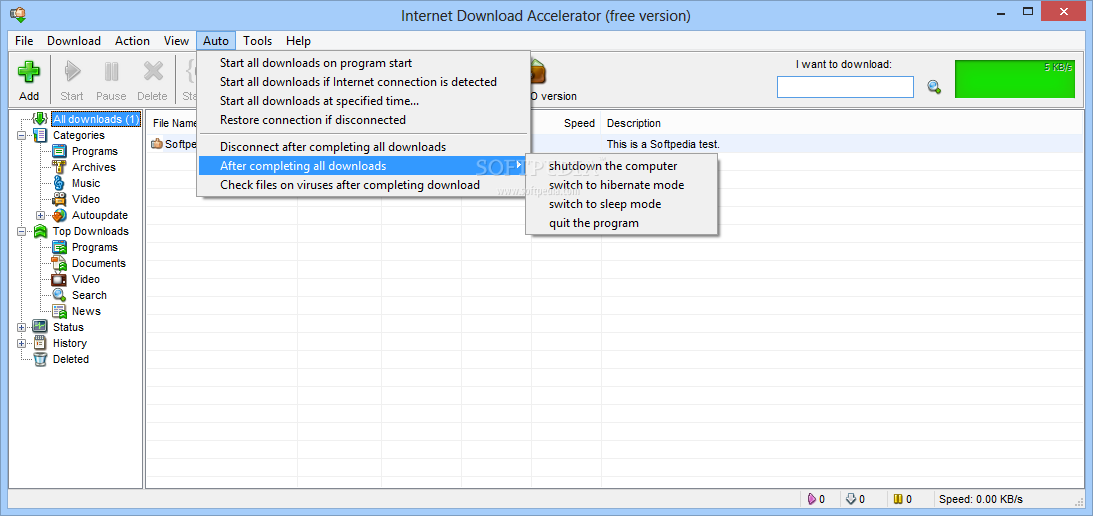Select switch to hibernate mode option
Viewport: 1093px width, 516px height.
click(x=621, y=185)
